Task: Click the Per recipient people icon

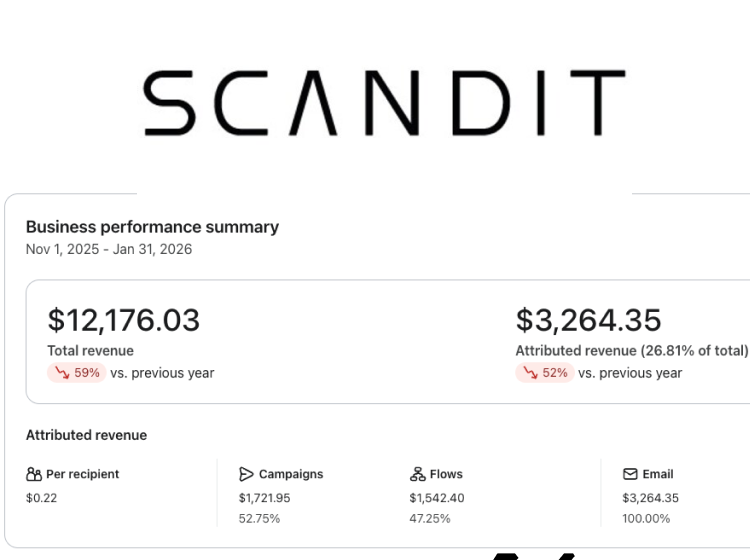Action: [x=34, y=474]
